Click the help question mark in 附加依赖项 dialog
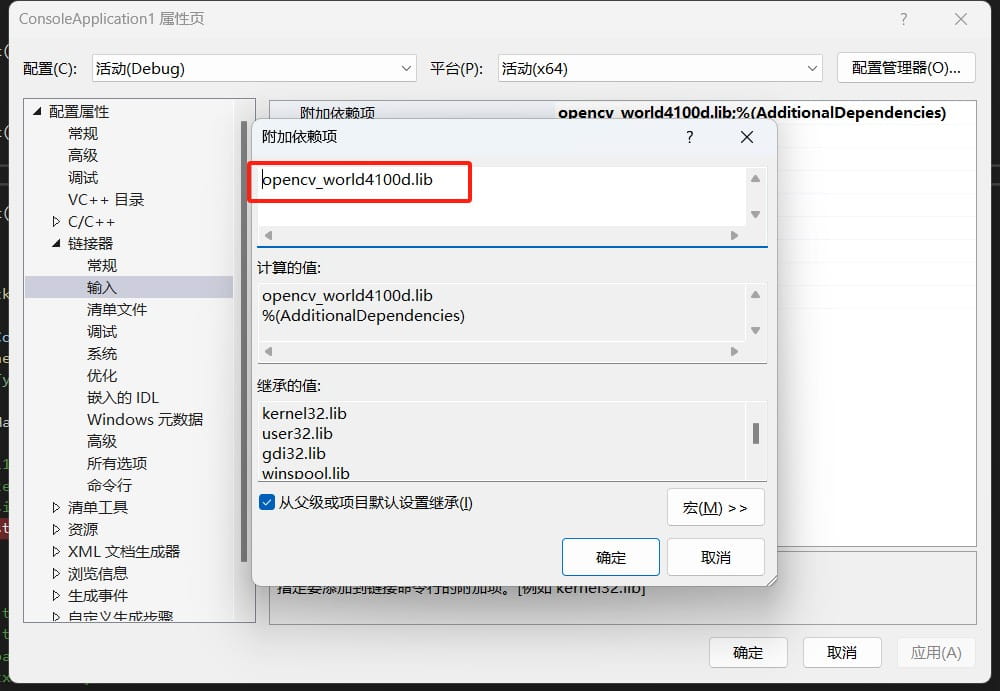 tap(689, 137)
